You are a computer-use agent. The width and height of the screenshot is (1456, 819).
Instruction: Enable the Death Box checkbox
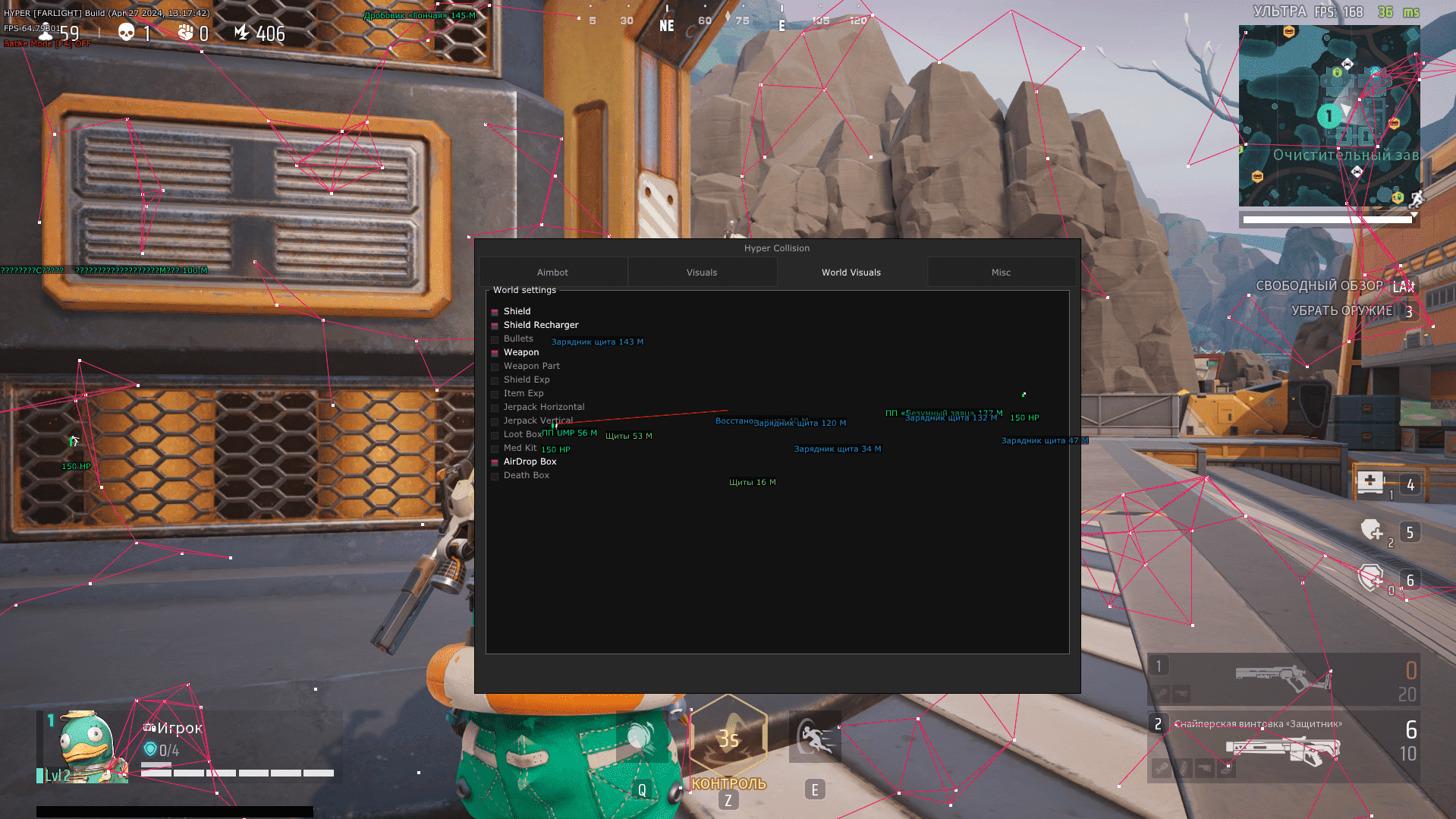coord(495,475)
